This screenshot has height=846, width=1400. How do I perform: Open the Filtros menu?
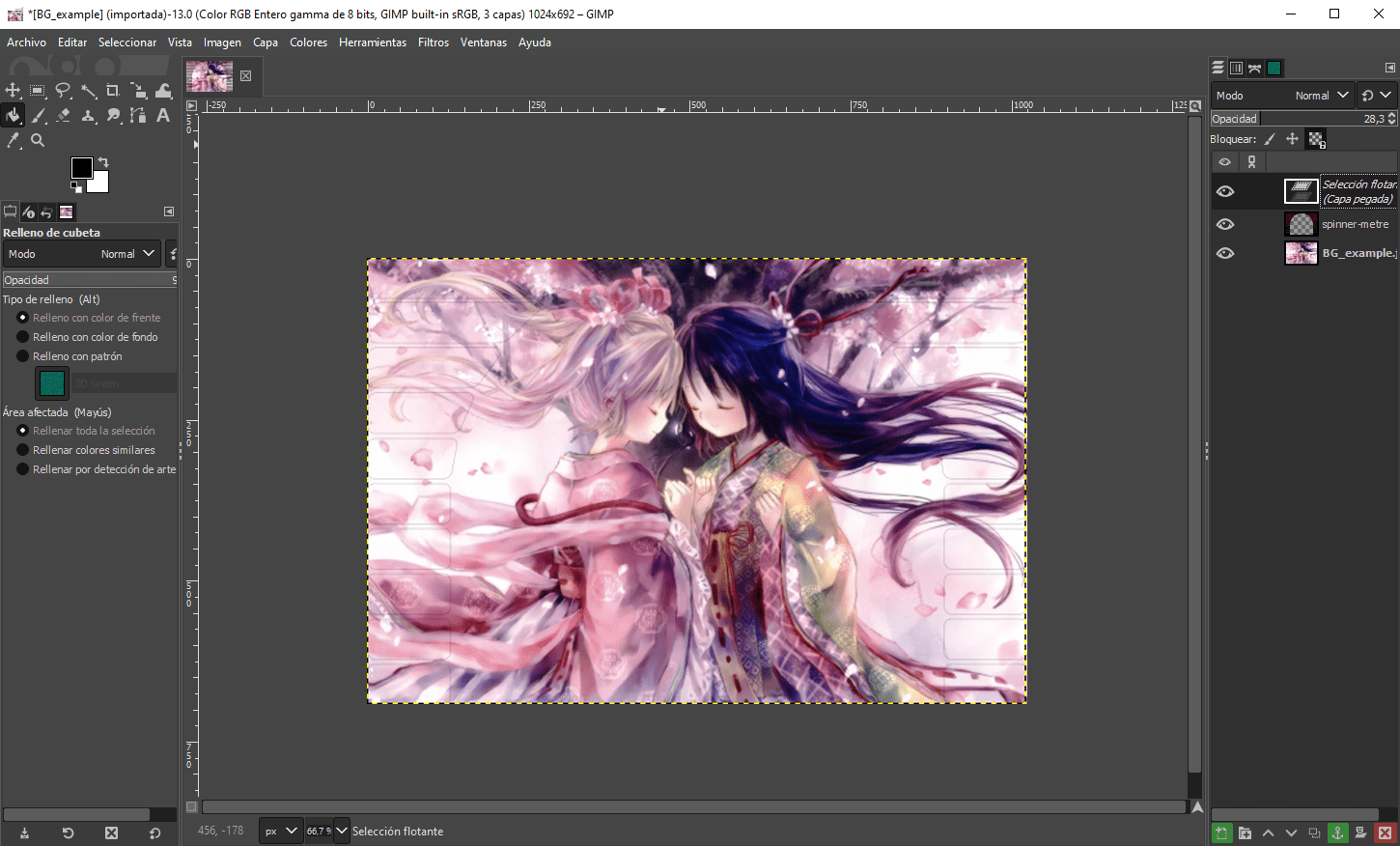(x=434, y=42)
